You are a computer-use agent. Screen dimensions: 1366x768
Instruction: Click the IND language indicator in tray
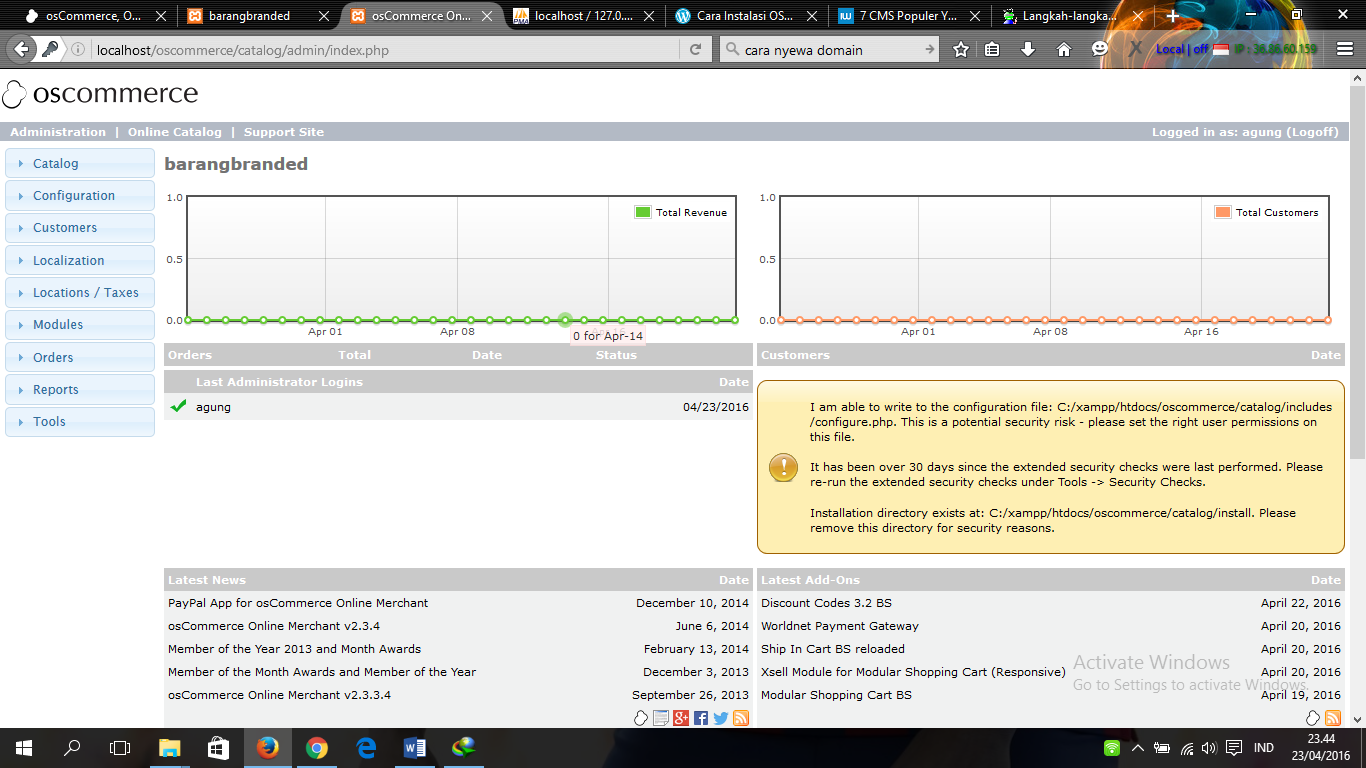pyautogui.click(x=1264, y=748)
